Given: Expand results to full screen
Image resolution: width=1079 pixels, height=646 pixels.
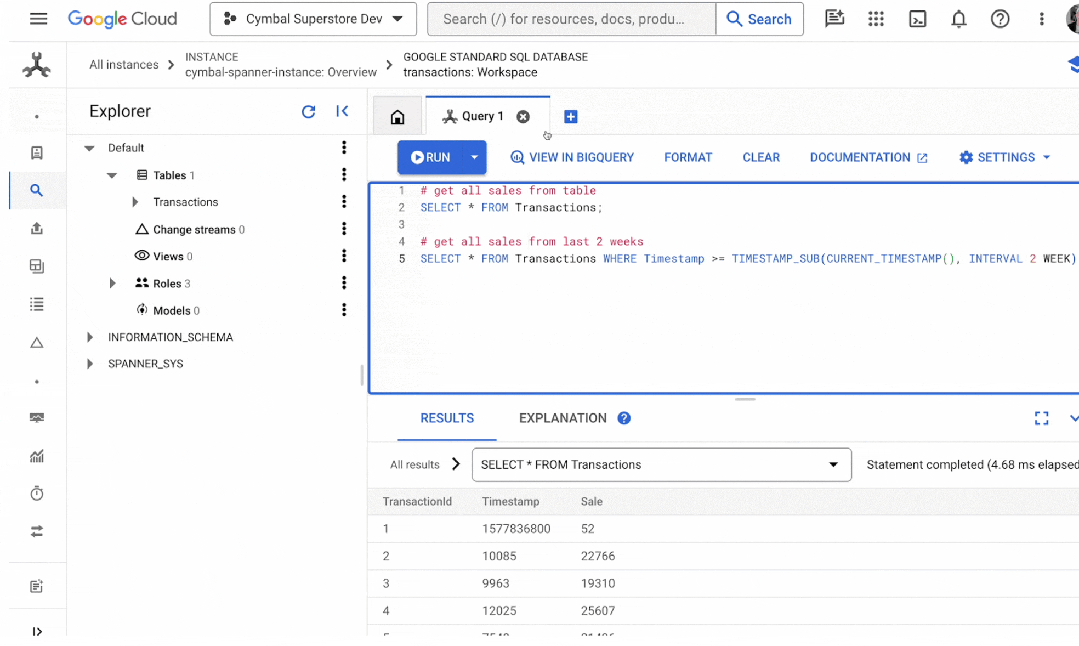Looking at the screenshot, I should (1041, 418).
